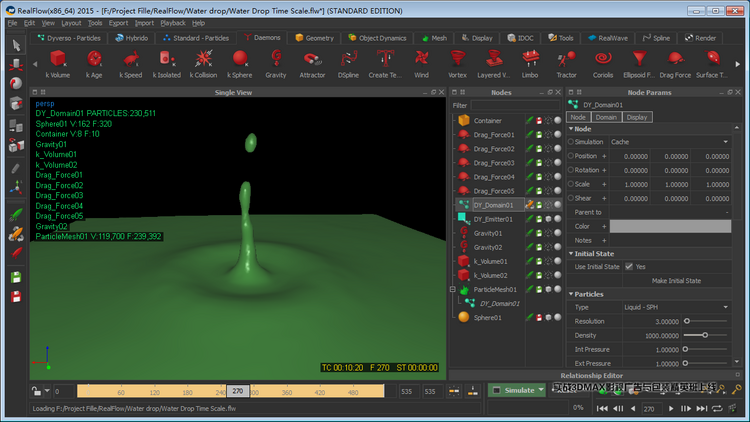Add an Attractor daemon
Screen dimensions: 750x422
[x=312, y=64]
